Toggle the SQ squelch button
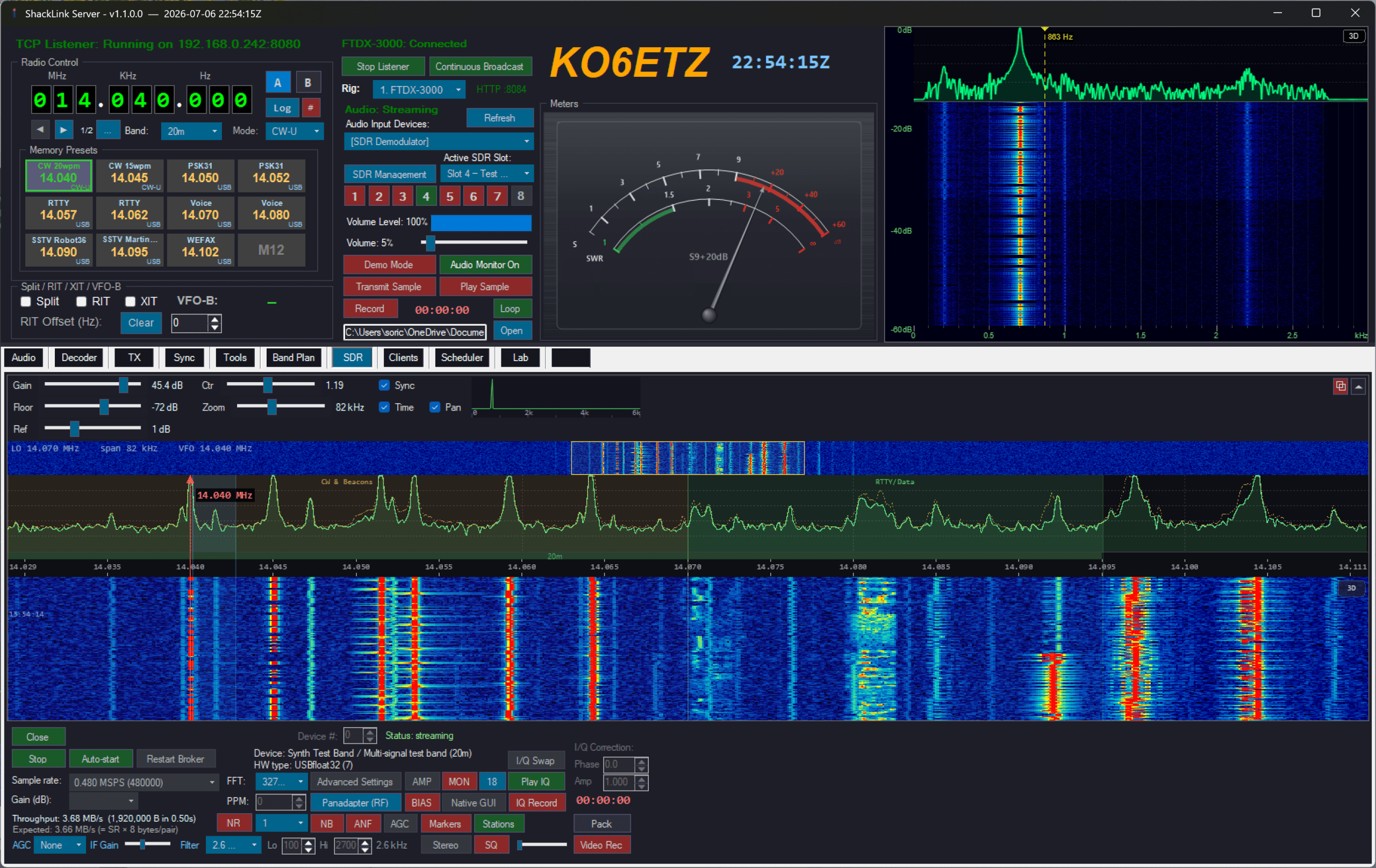The height and width of the screenshot is (868, 1376). [x=491, y=844]
